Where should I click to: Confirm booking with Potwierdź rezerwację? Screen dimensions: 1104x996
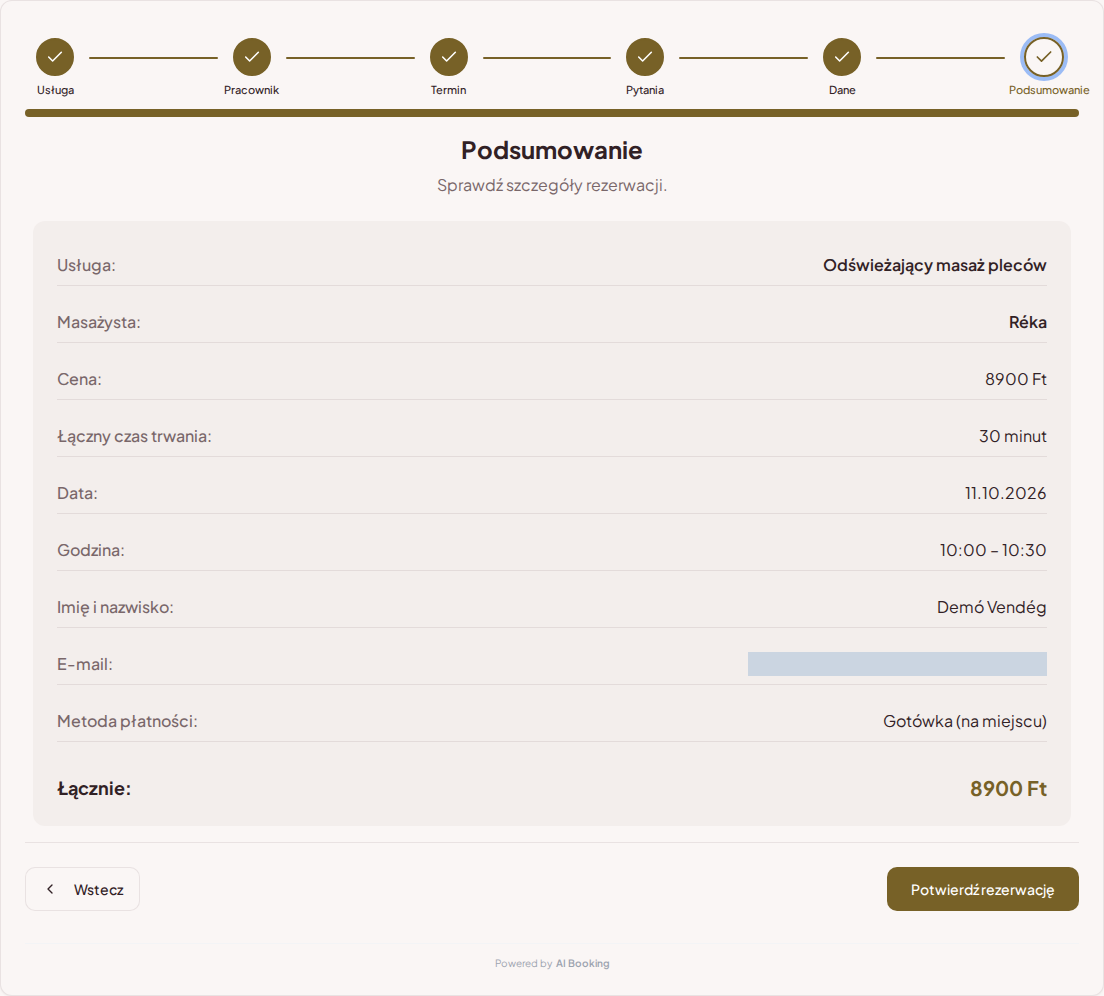(982, 889)
